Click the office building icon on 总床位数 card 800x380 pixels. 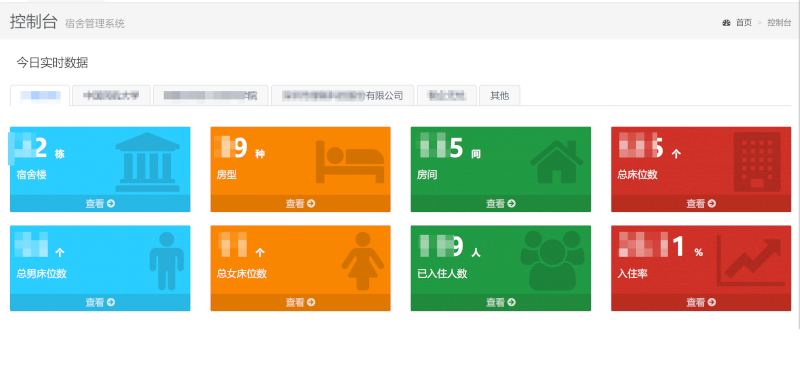coord(757,162)
